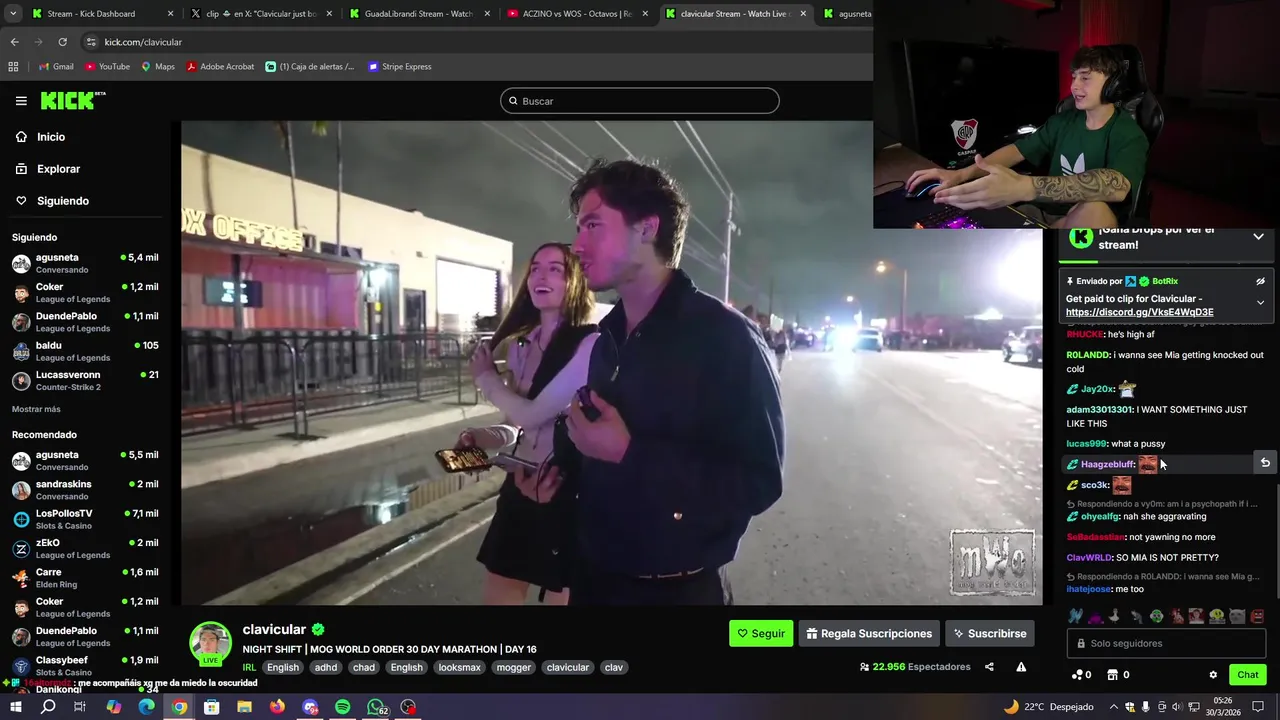This screenshot has width=1280, height=720.
Task: Open LosPollosTV recommended channel
Action: pos(85,519)
